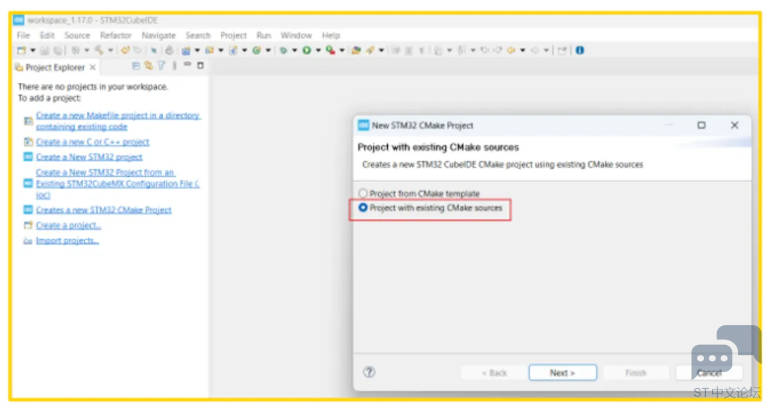Select the Project Explorer tab
770x408 pixels.
coord(55,67)
